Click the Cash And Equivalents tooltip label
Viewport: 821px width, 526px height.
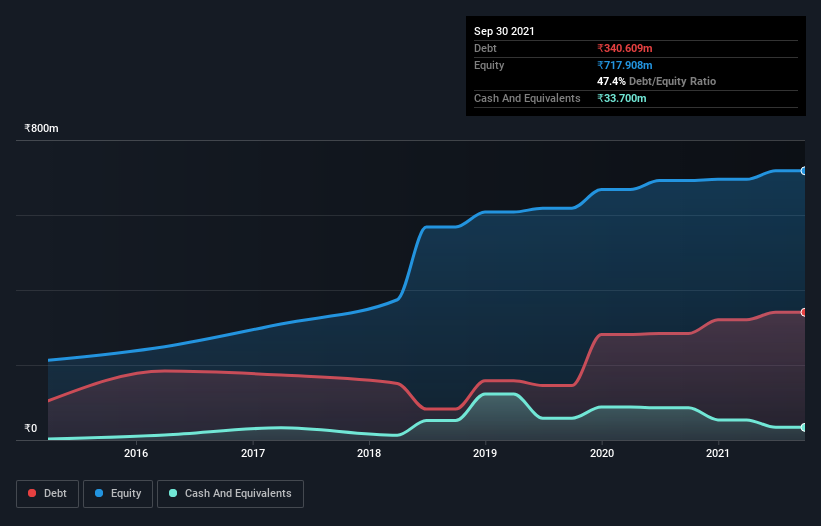pos(527,98)
